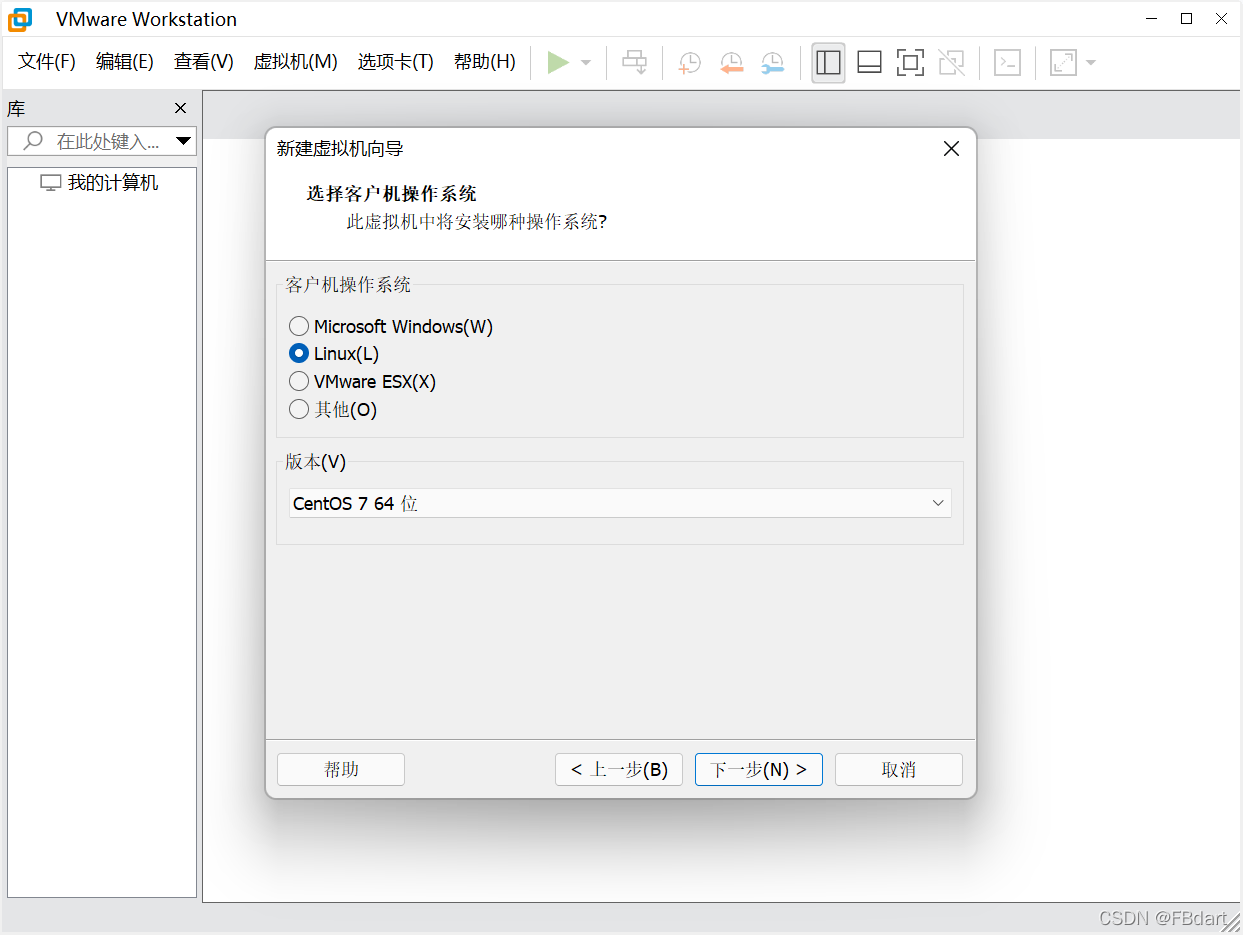
Task: Open the stretch display dropdown arrow
Action: tap(1091, 63)
